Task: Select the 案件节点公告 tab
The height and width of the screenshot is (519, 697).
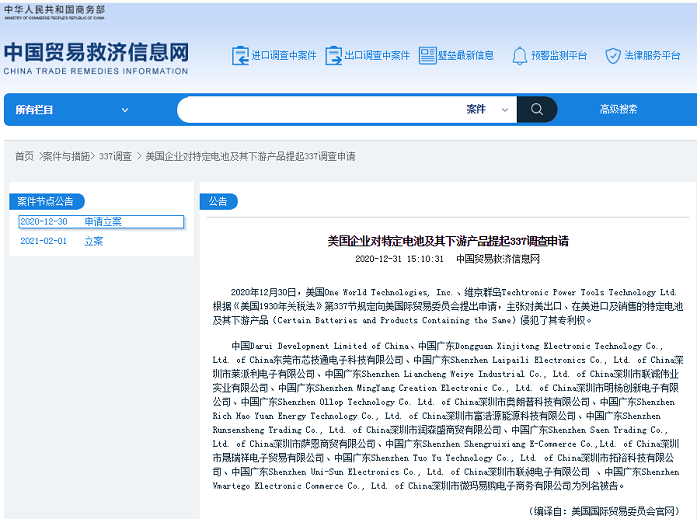Action: pyautogui.click(x=46, y=201)
